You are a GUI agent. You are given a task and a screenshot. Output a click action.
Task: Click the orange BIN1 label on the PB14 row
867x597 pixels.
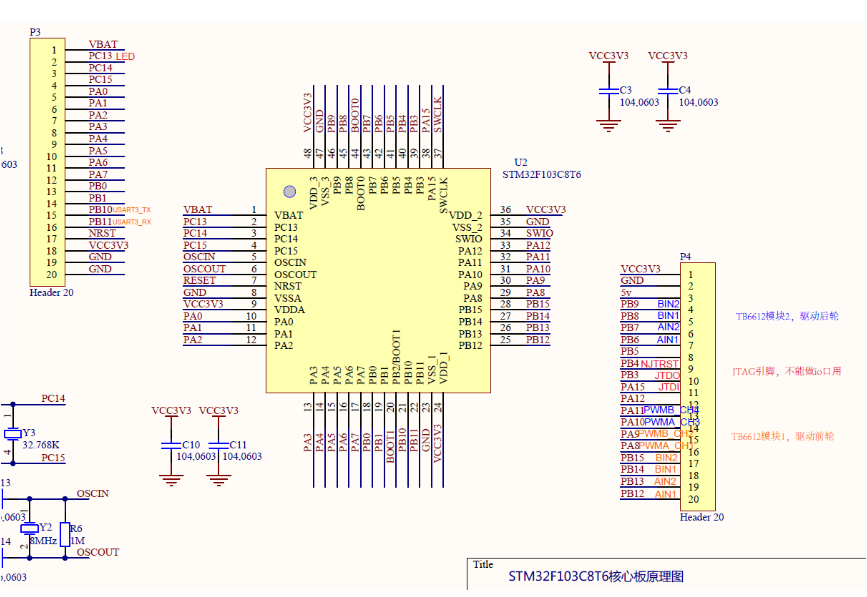(x=666, y=470)
